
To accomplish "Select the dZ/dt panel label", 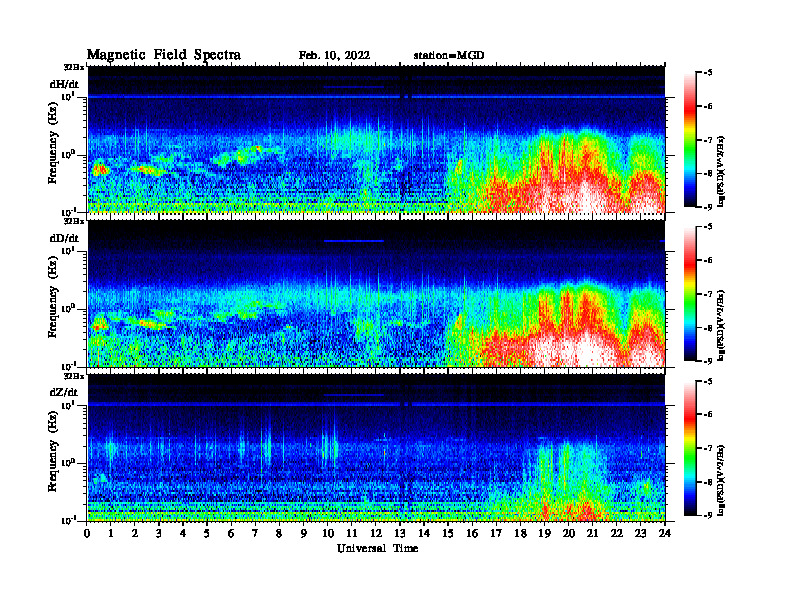I will coord(64,392).
